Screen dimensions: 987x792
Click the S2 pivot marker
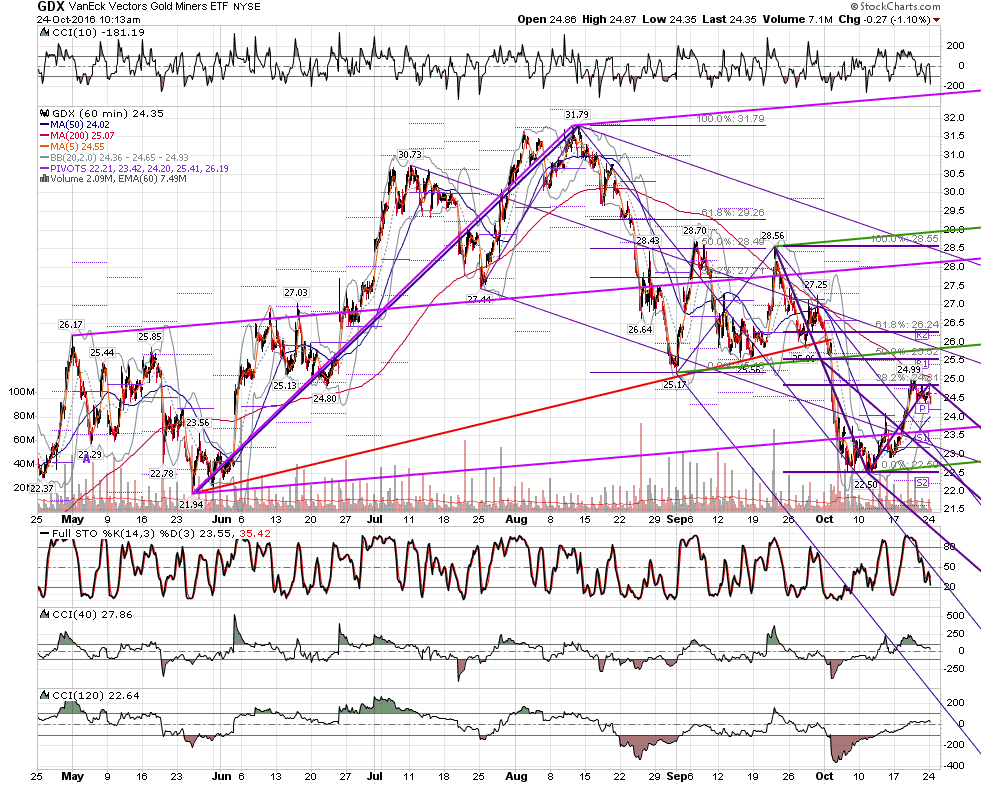coord(922,483)
